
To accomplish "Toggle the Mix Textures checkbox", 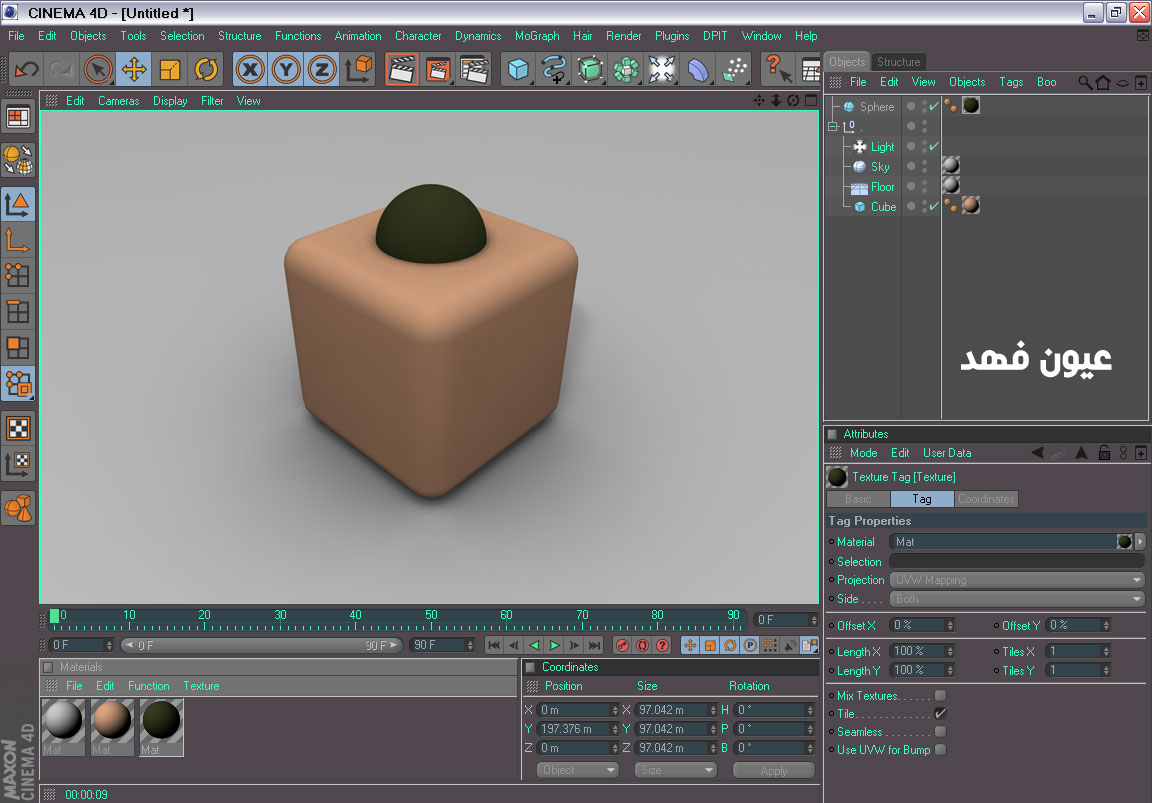I will 940,695.
